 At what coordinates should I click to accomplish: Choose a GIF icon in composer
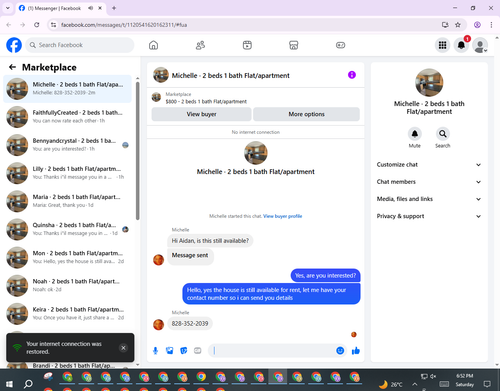[198, 351]
